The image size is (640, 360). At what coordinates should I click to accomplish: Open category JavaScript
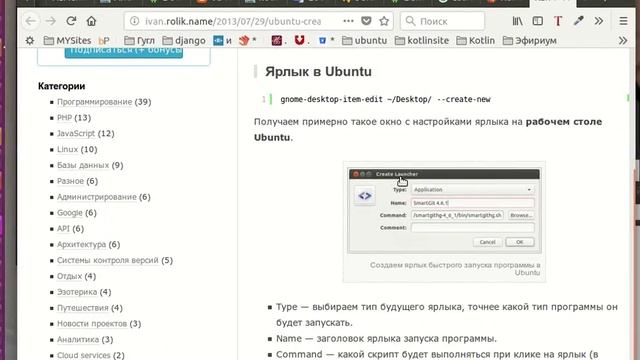(x=76, y=133)
